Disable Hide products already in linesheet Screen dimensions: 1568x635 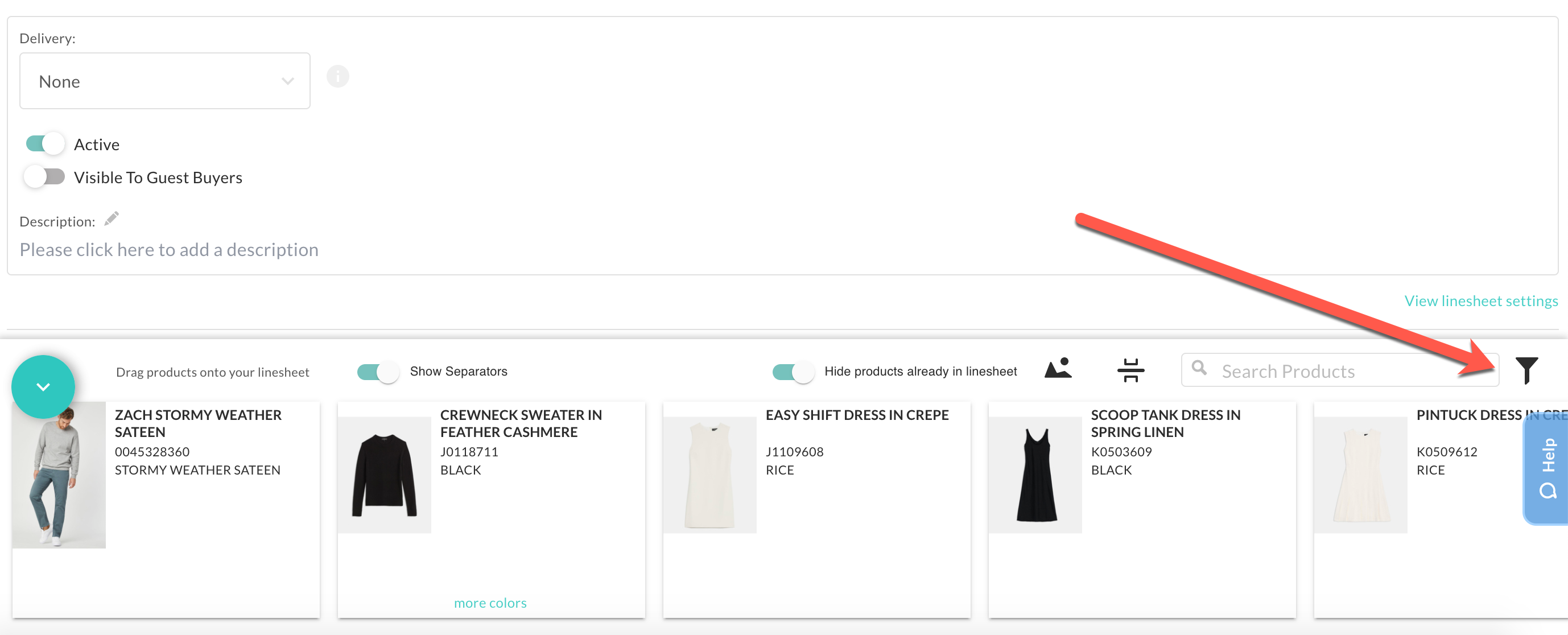(793, 372)
